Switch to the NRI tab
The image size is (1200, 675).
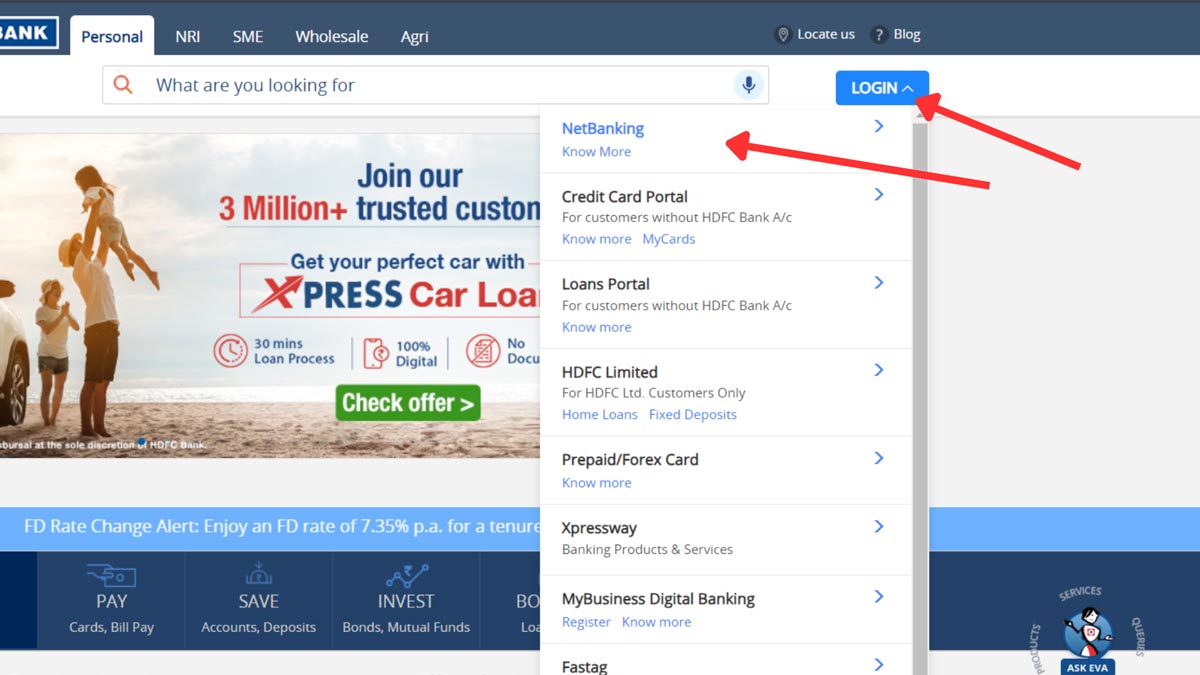point(187,36)
